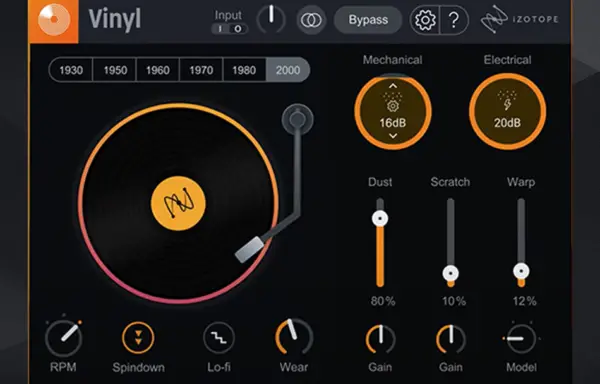Click the RPM knob
600x384 pixels.
(x=64, y=339)
